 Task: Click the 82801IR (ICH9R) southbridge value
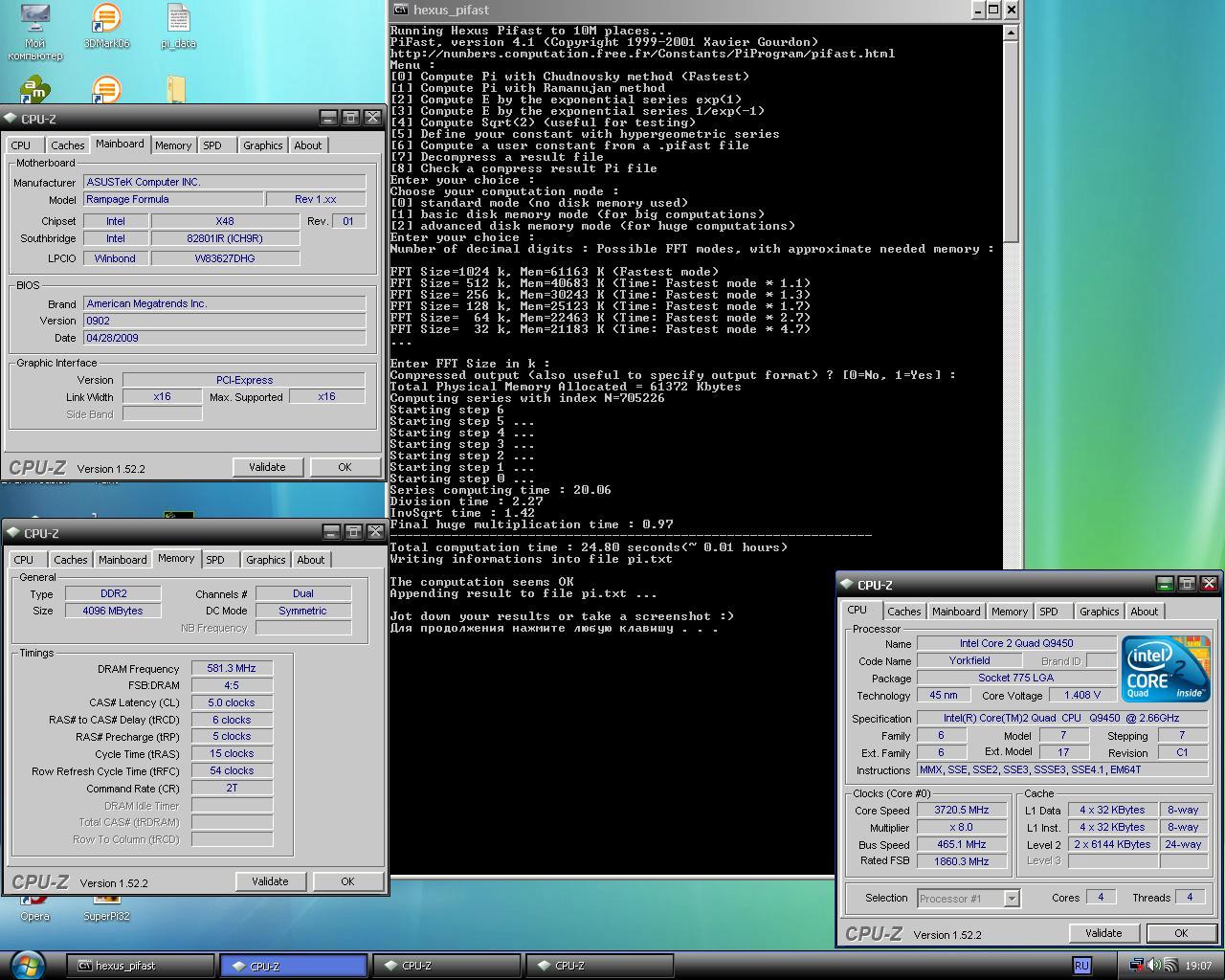point(225,238)
